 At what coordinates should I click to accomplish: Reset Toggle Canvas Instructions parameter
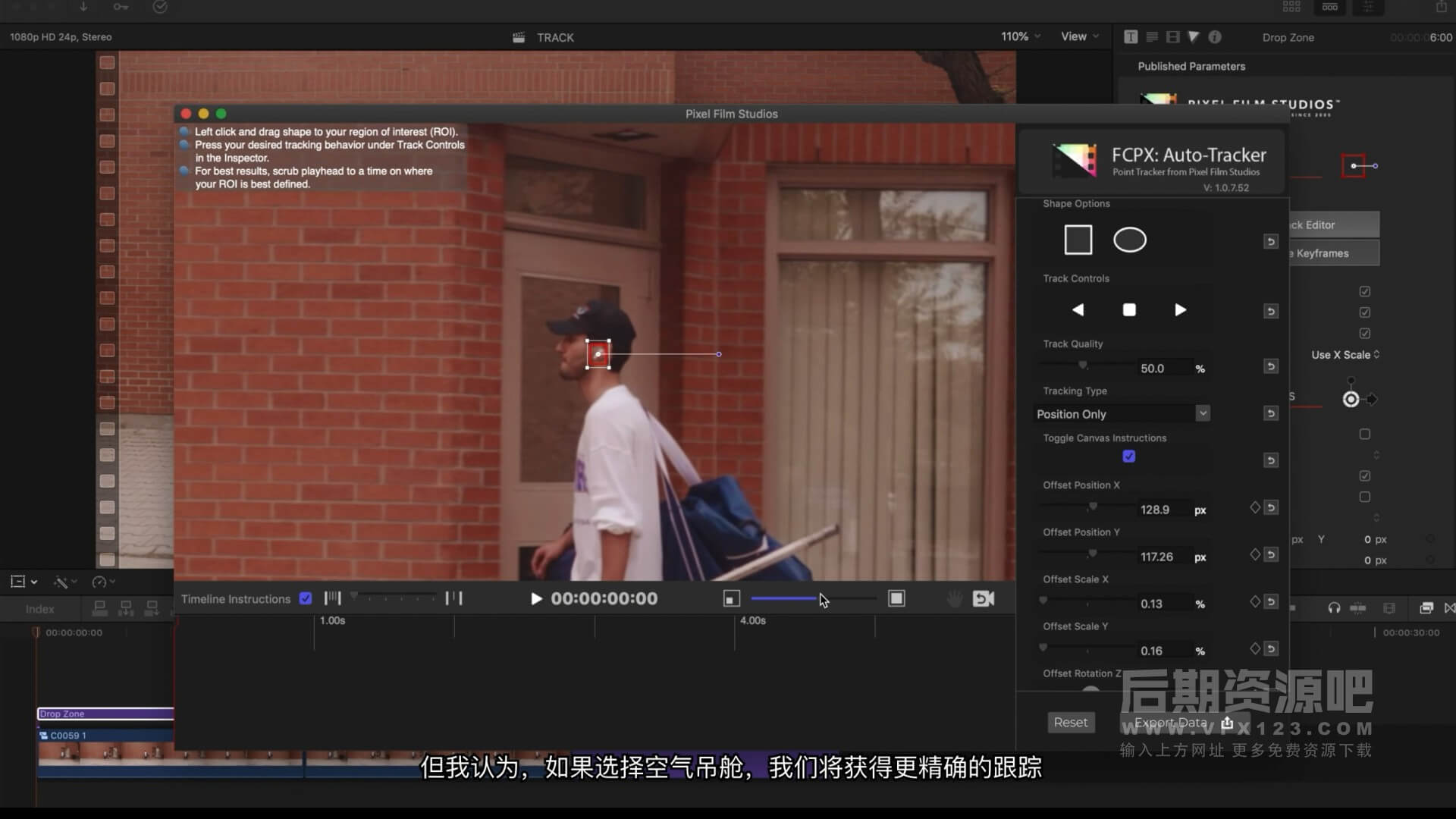1271,460
